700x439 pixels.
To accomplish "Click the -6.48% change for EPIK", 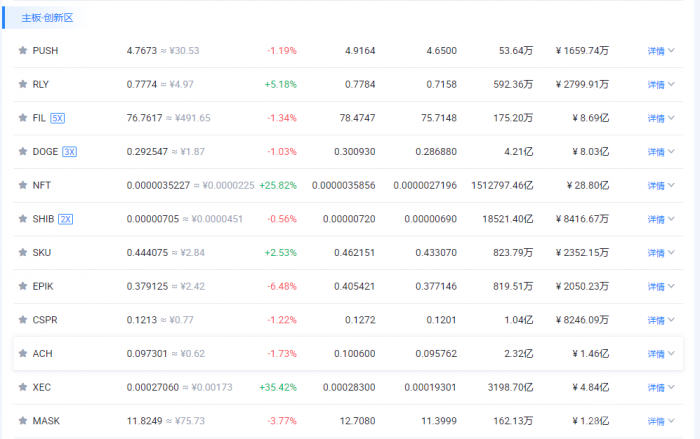I will pyautogui.click(x=282, y=286).
